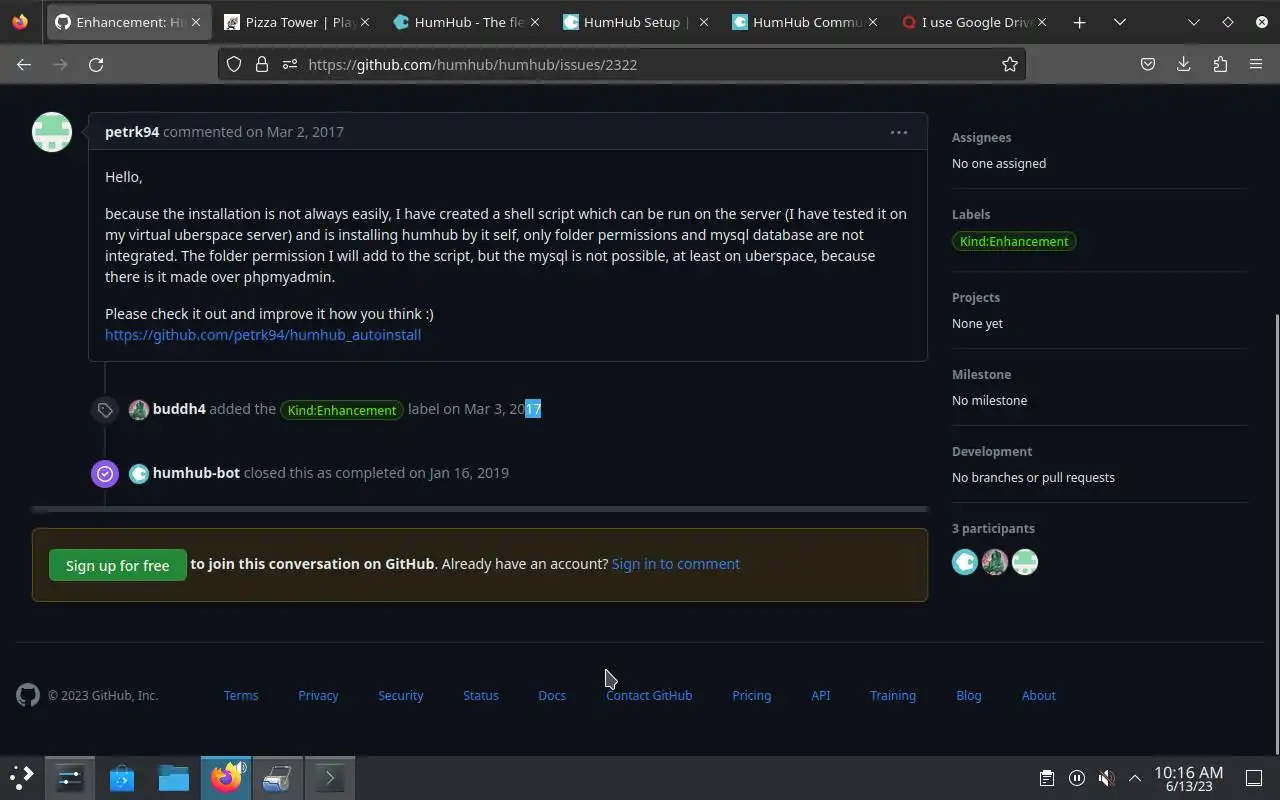Expand hidden system tray icons arrow
The image size is (1280, 800).
coord(1135,777)
